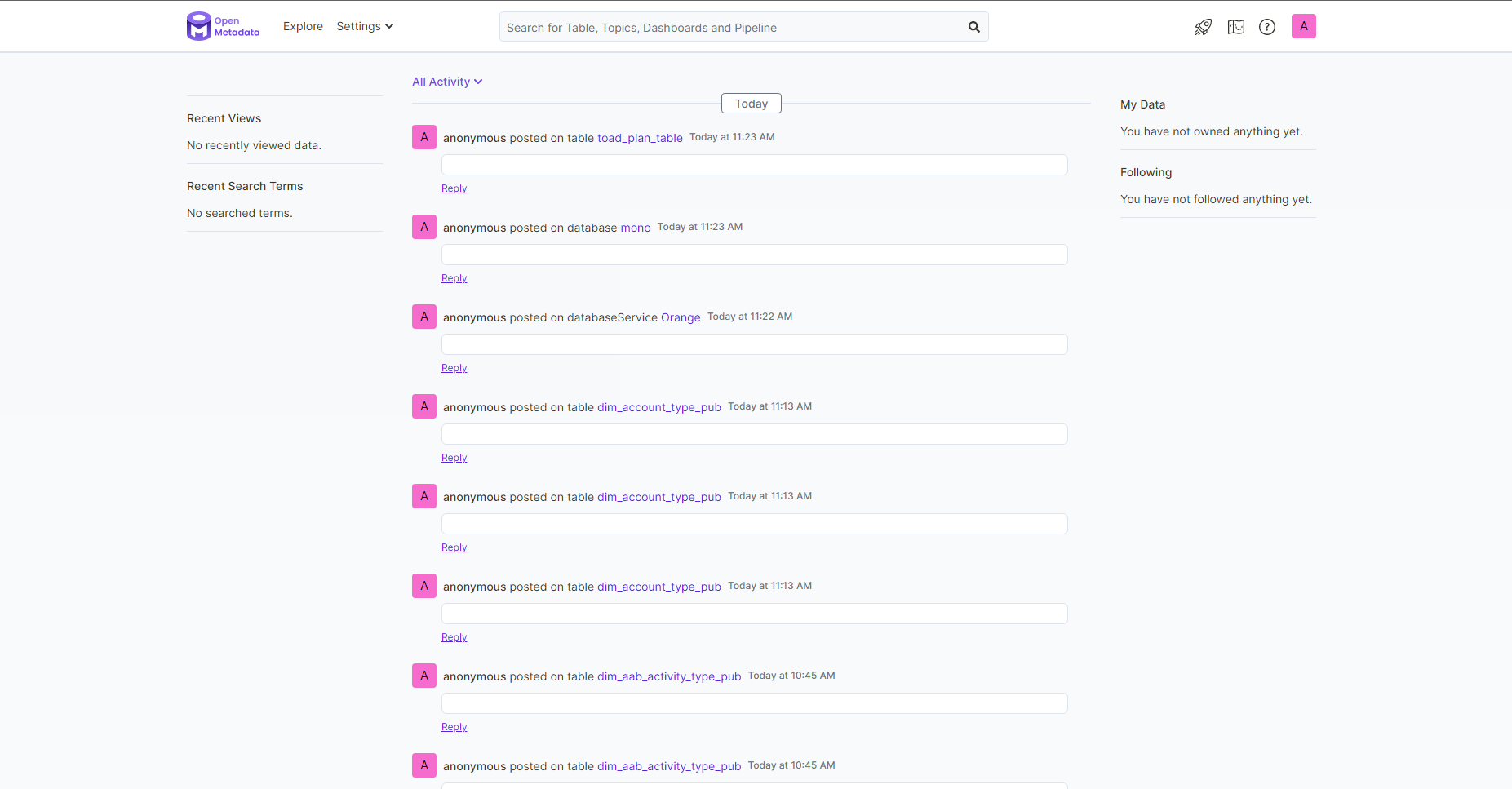Screen dimensions: 1512x789
Task: Click the search magnifier icon
Action: tap(974, 27)
